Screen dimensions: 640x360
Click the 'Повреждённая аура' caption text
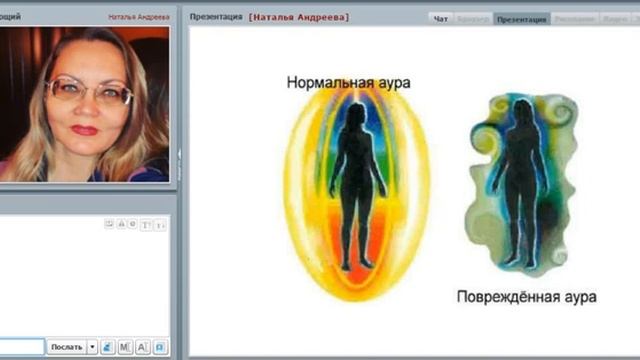527,297
